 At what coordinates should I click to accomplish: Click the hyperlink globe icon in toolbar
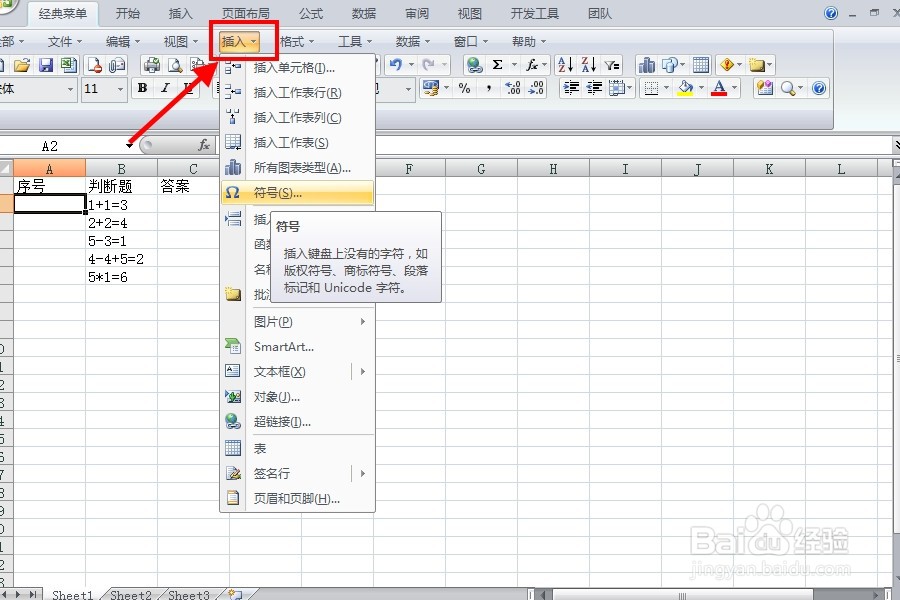point(474,65)
